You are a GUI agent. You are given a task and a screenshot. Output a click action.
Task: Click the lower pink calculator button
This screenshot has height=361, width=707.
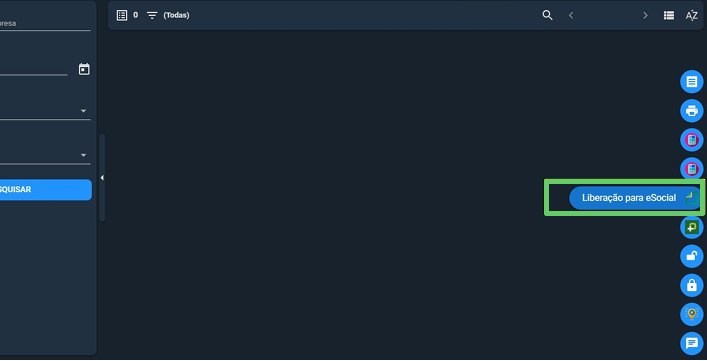tap(692, 169)
